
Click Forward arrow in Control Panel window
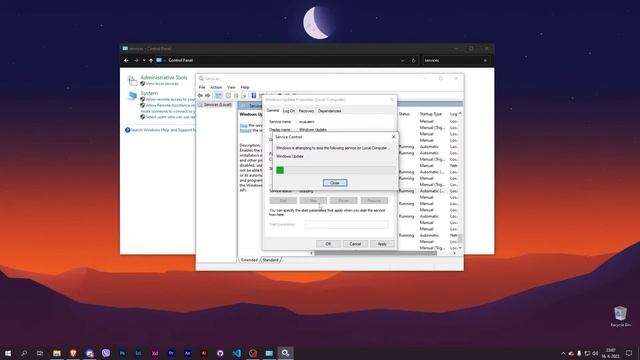(x=136, y=60)
